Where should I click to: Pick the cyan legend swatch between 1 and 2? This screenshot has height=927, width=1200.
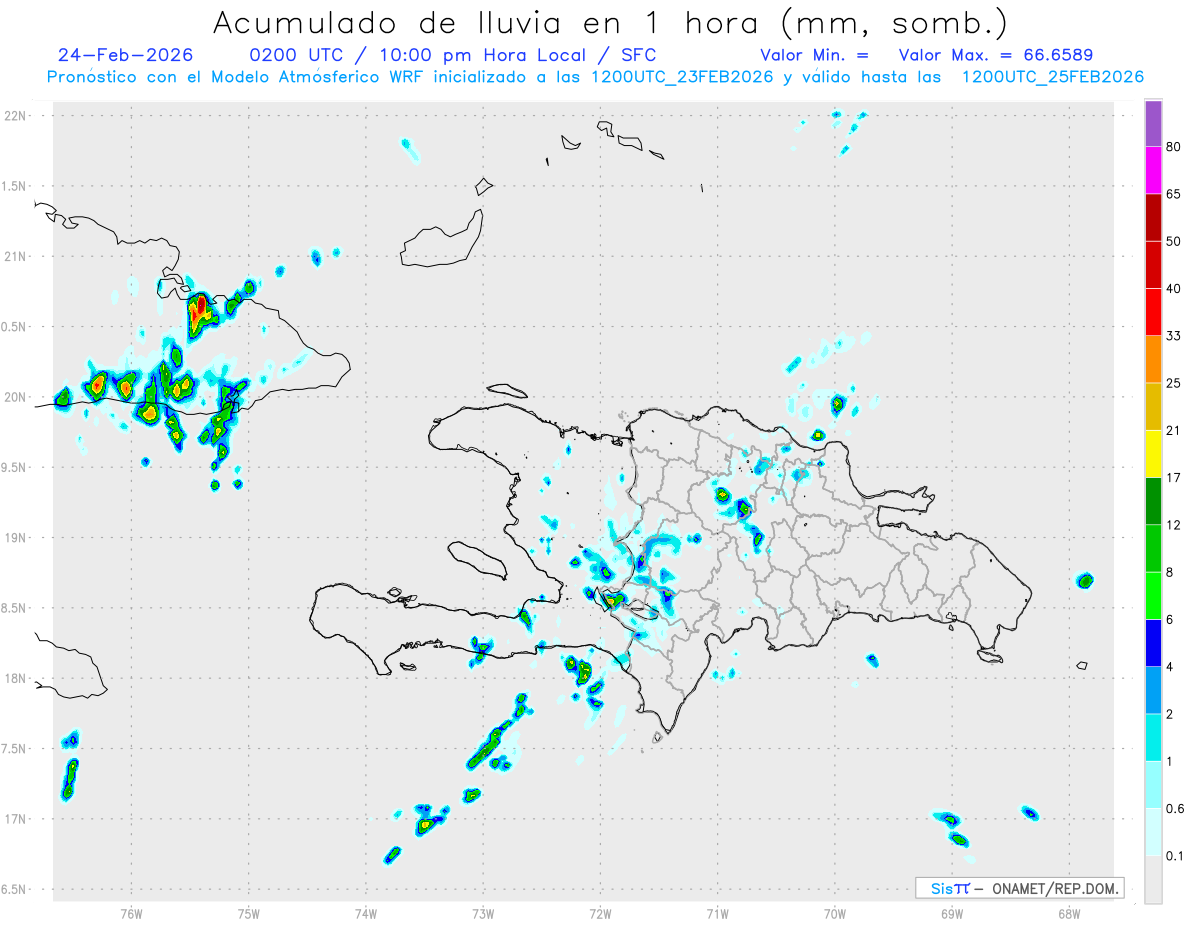tap(1153, 737)
